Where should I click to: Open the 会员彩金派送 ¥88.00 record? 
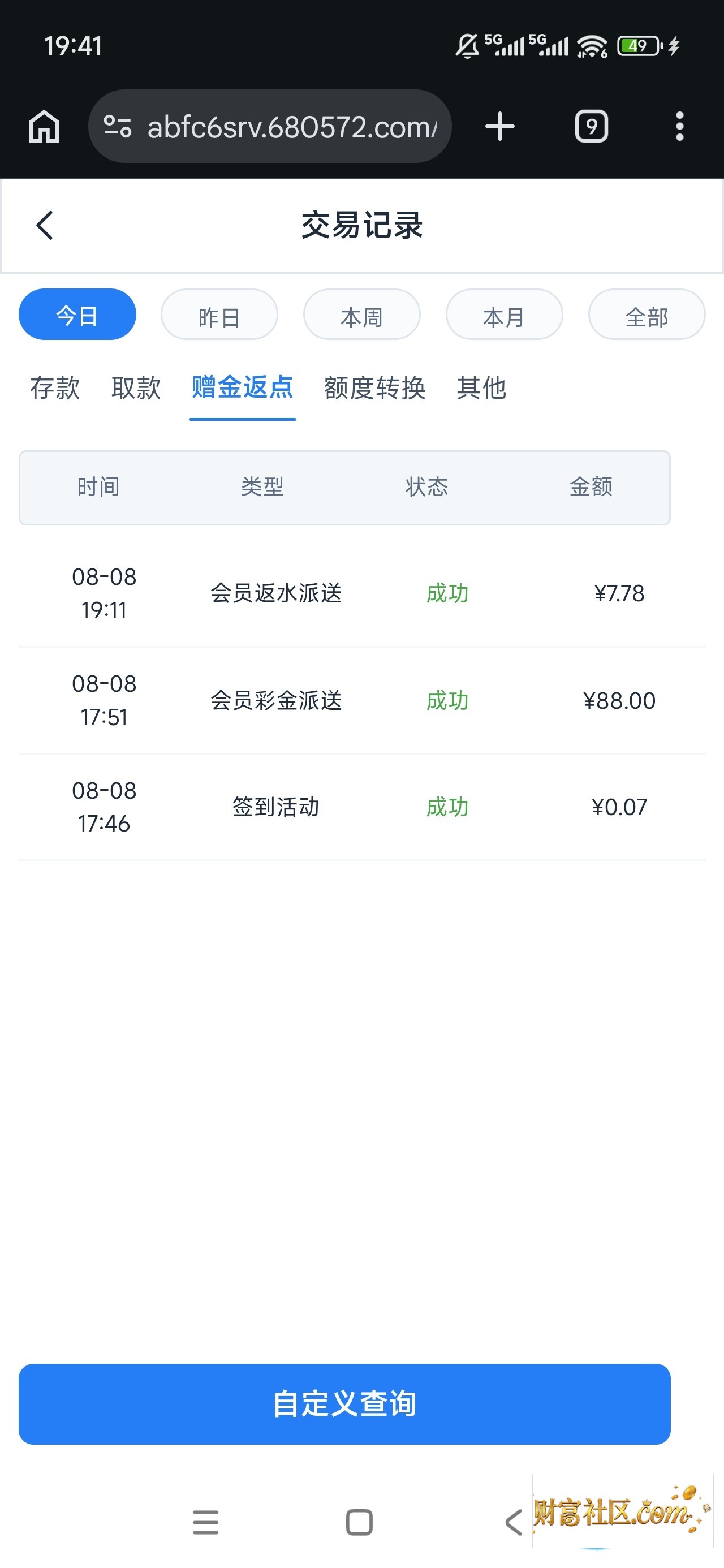361,701
